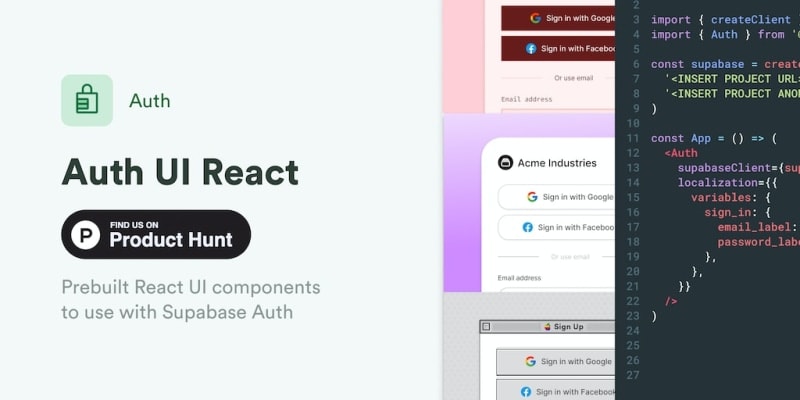Click the 'email_label:' code property
Screen dimensions: 800x400
click(x=757, y=227)
